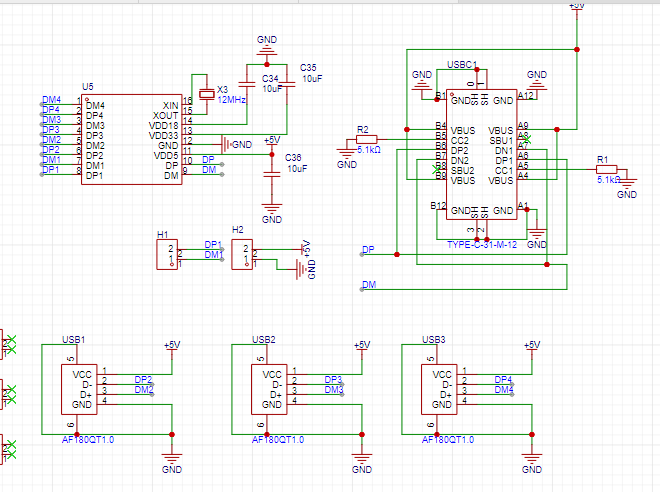Click the R1 resistor symbol

click(607, 169)
